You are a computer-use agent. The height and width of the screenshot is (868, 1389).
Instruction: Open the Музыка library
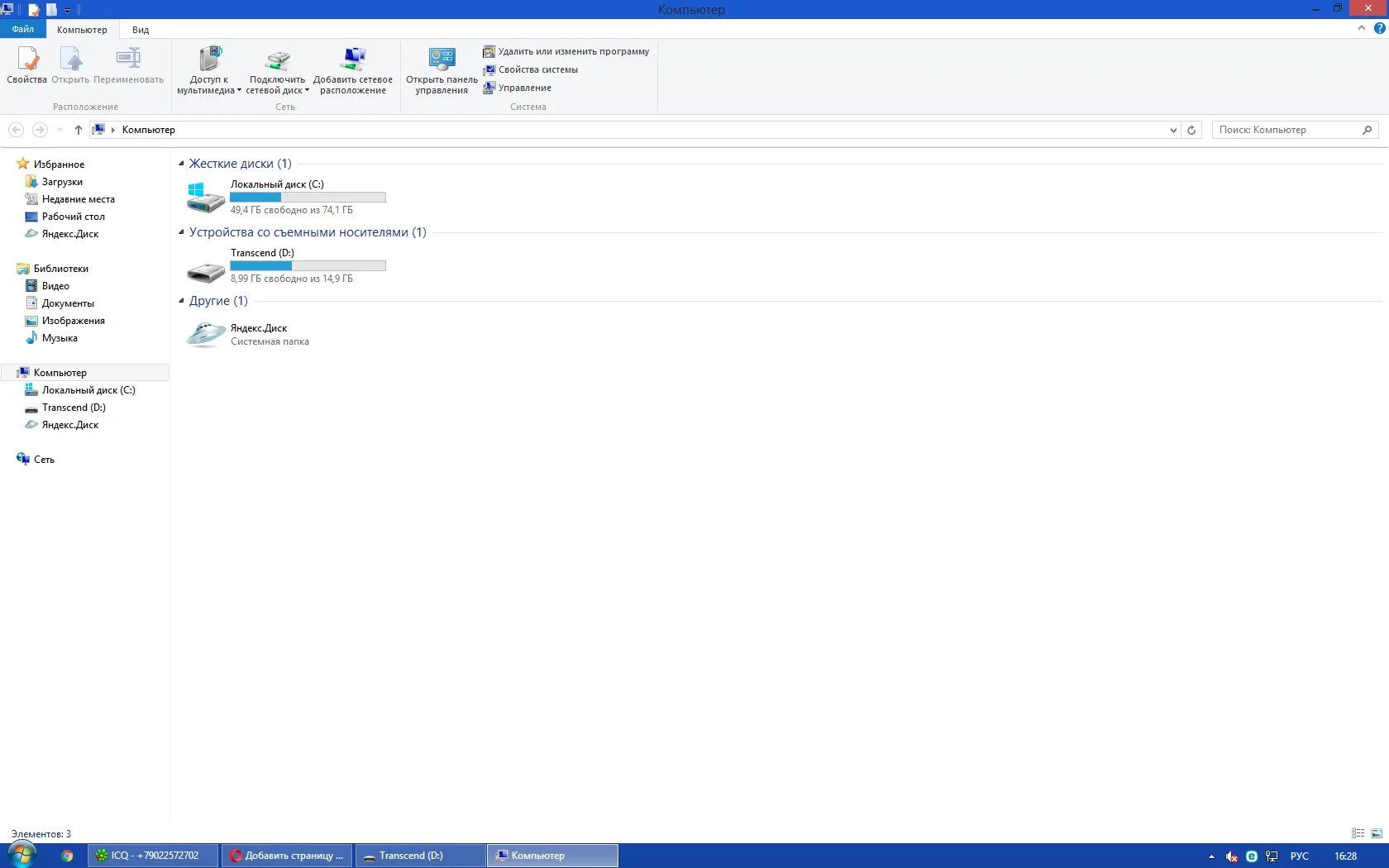pyautogui.click(x=60, y=338)
